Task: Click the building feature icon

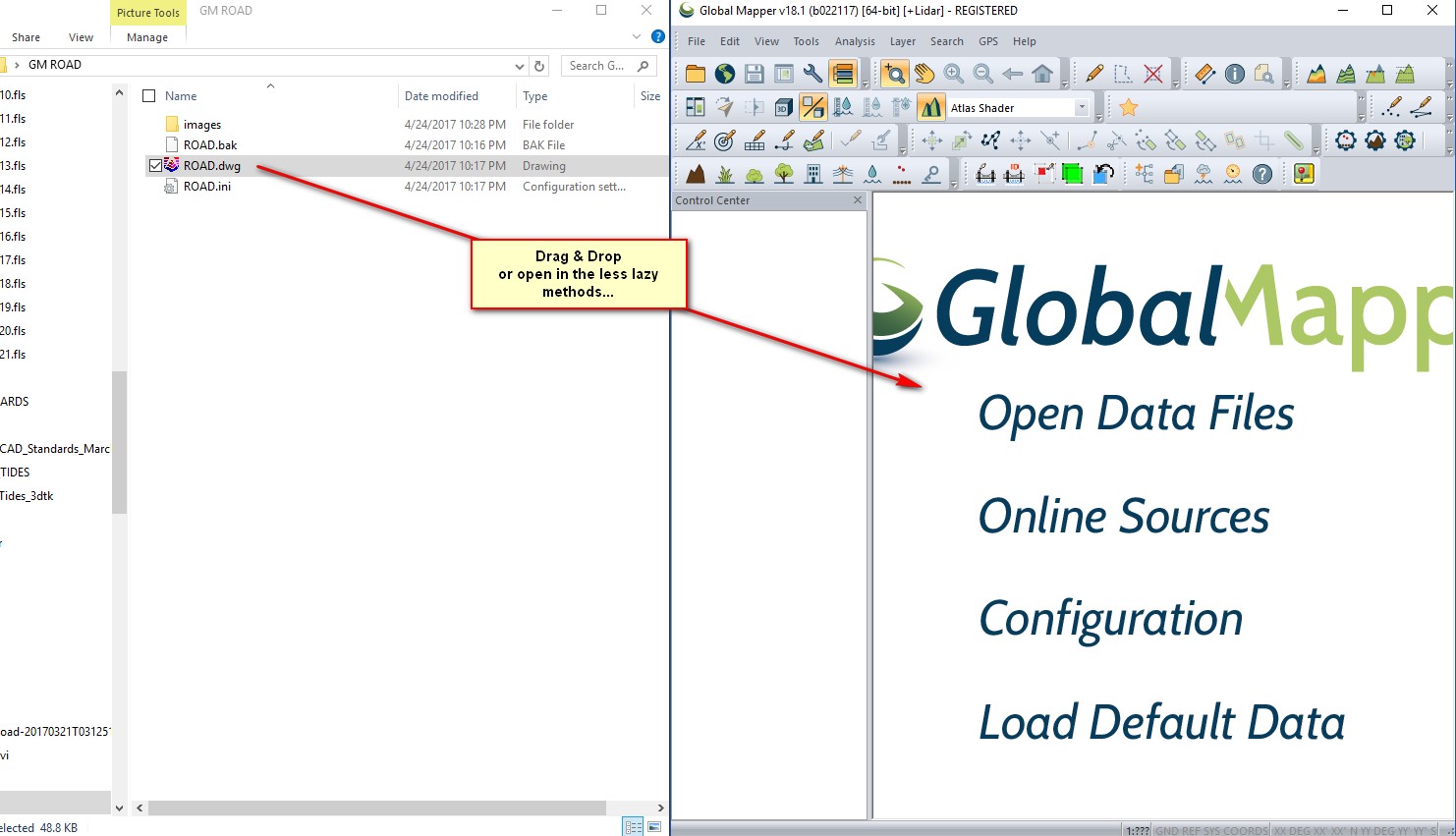Action: pyautogui.click(x=813, y=174)
